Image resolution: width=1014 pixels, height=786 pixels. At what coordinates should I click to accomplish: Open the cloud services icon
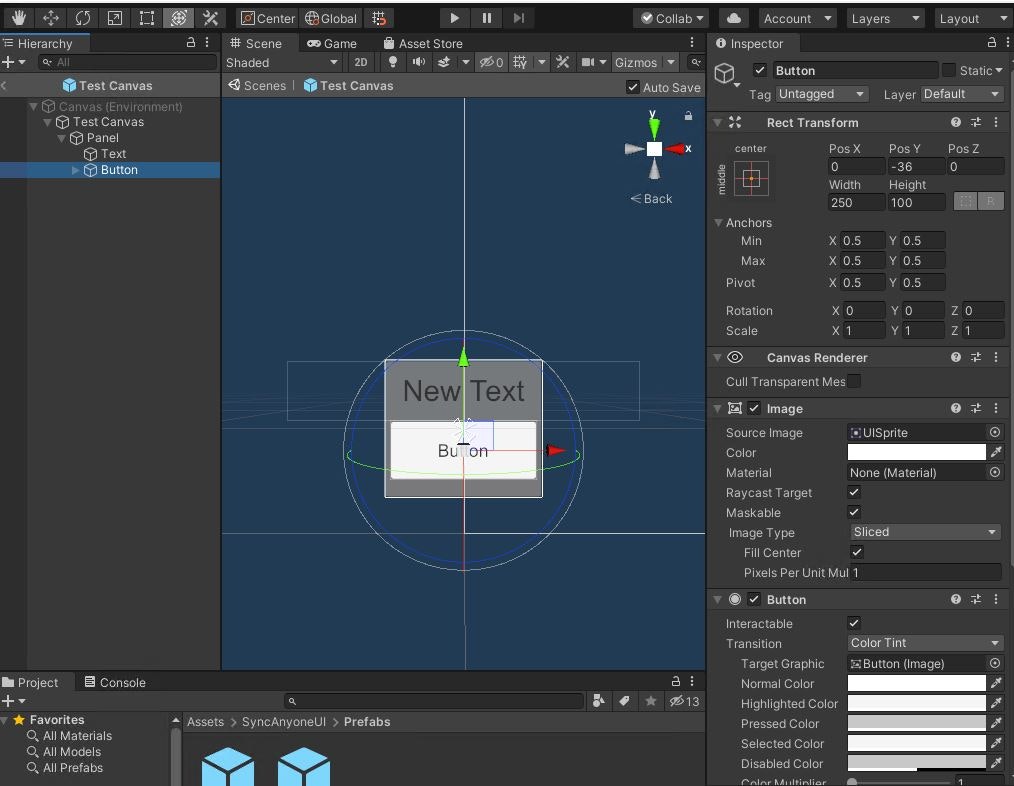734,18
